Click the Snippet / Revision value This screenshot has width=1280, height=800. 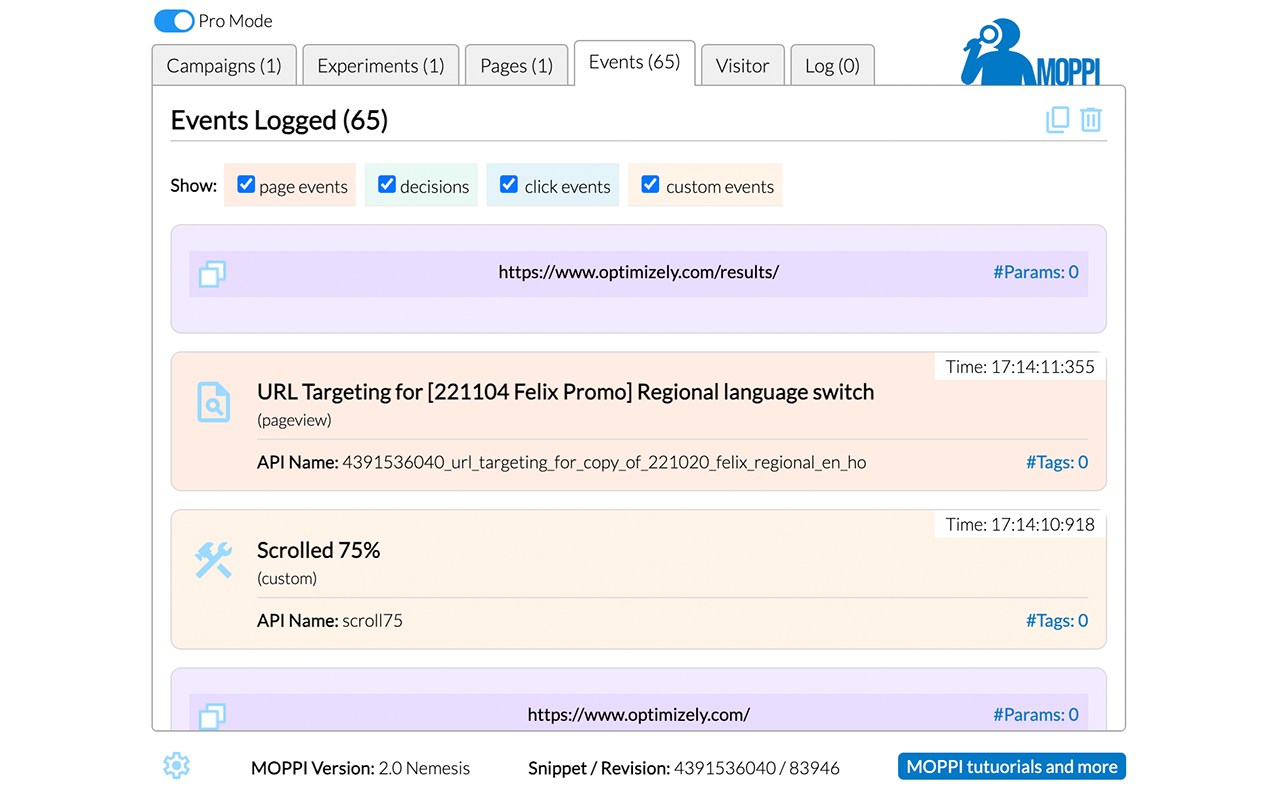(757, 768)
